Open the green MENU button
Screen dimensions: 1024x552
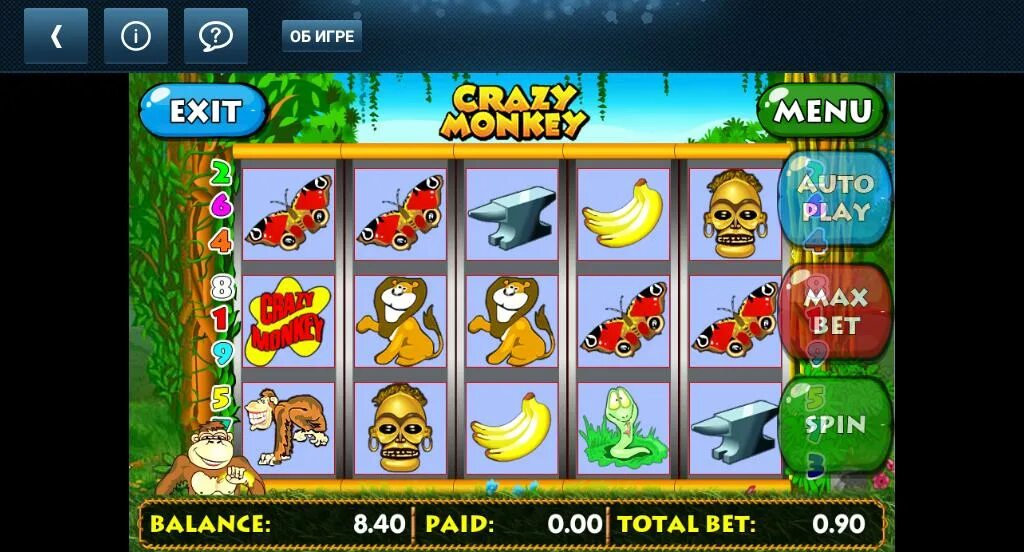[x=822, y=110]
